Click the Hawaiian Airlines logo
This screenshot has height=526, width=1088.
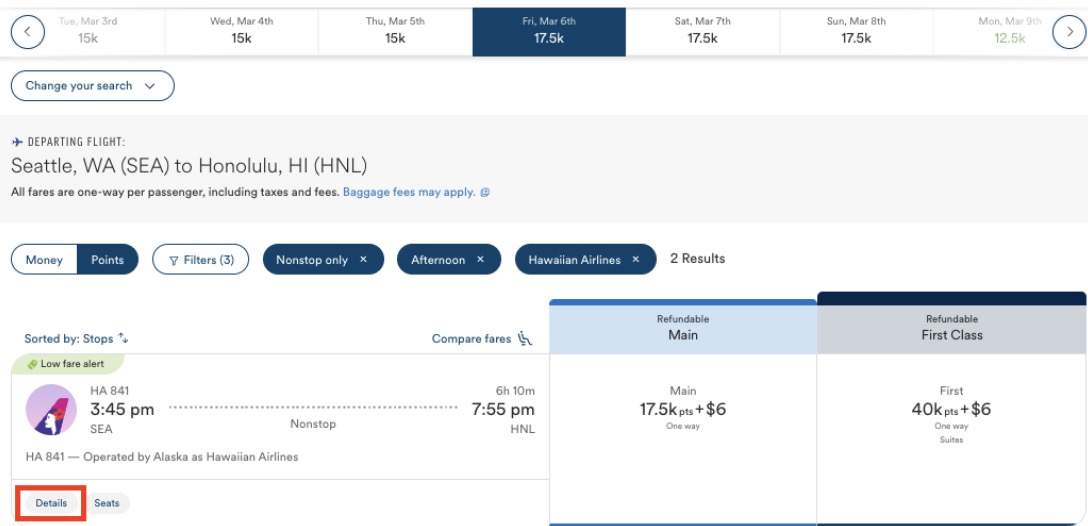pyautogui.click(x=50, y=410)
